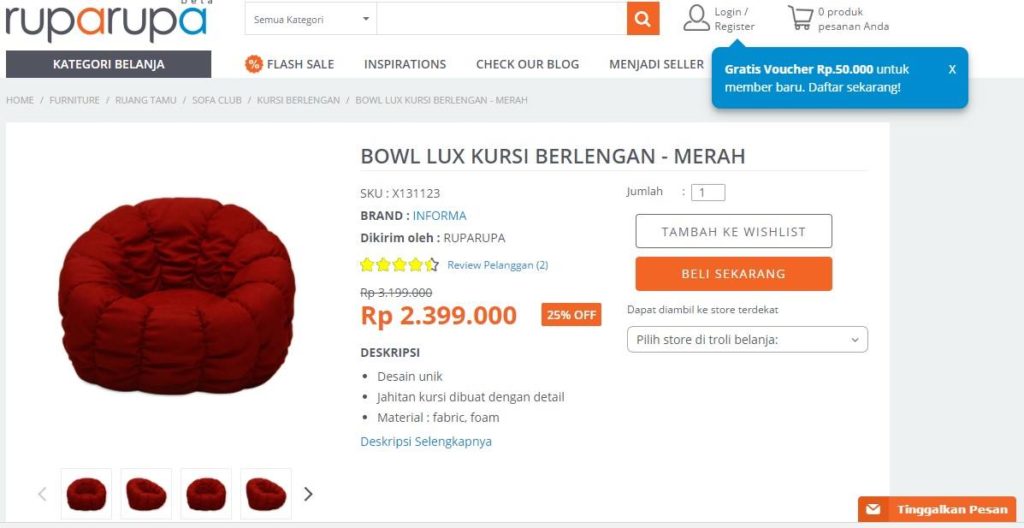Screen dimensions: 1024x528
Task: Open the Inspirations menu item
Action: click(x=405, y=64)
